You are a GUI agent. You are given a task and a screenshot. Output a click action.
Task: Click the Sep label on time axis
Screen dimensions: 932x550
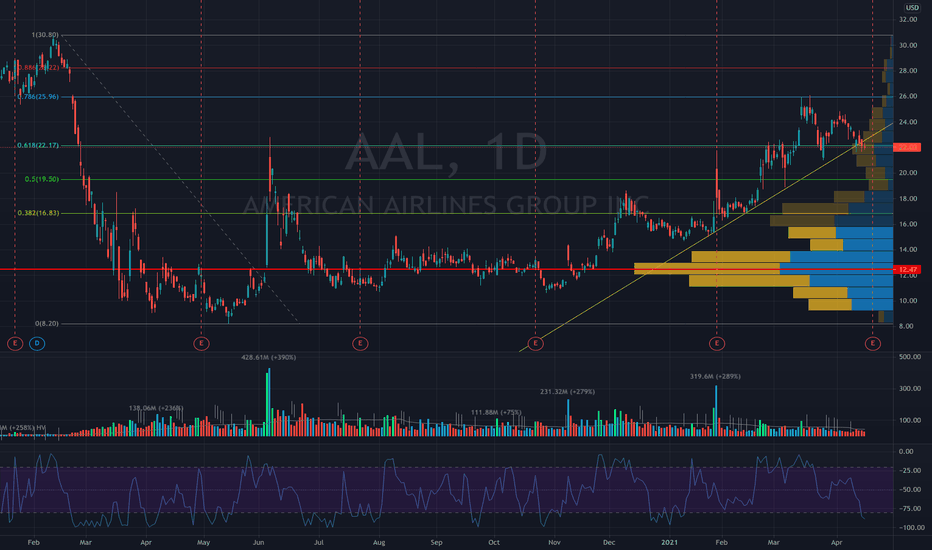(436, 543)
